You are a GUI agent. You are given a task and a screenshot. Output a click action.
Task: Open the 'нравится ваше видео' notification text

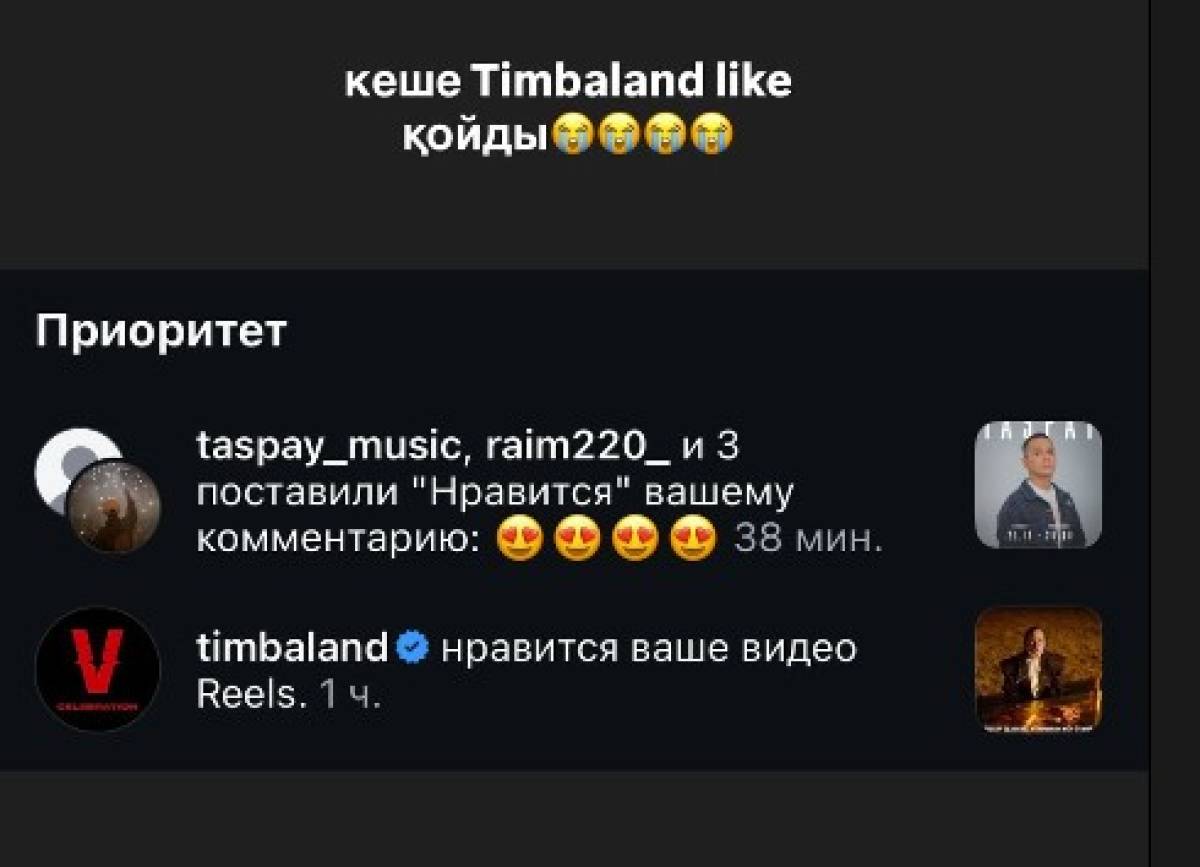pos(648,649)
